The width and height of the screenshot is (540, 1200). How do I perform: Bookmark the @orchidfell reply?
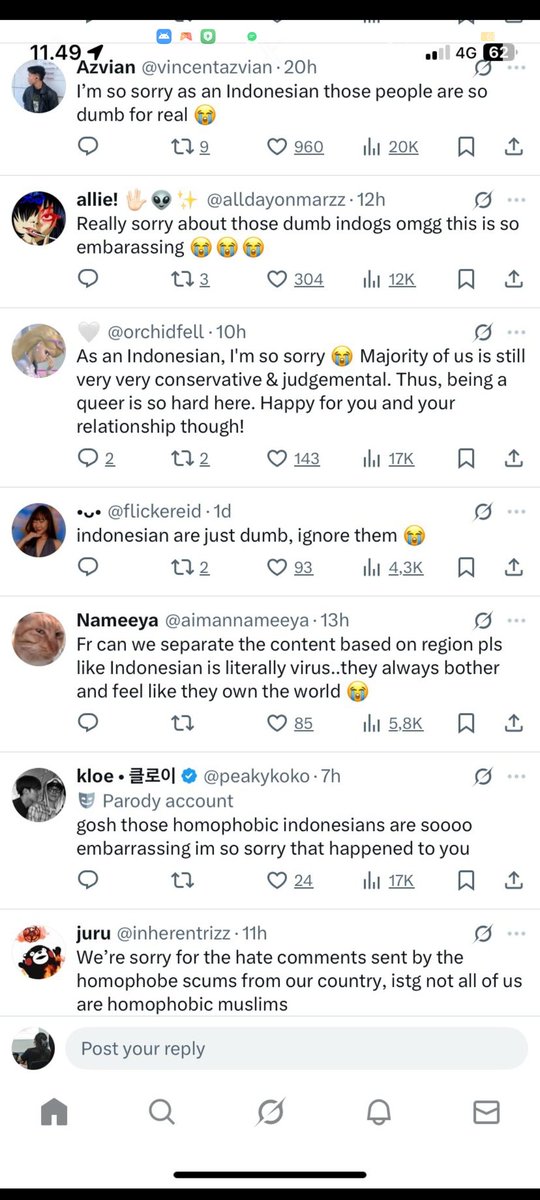click(466, 458)
